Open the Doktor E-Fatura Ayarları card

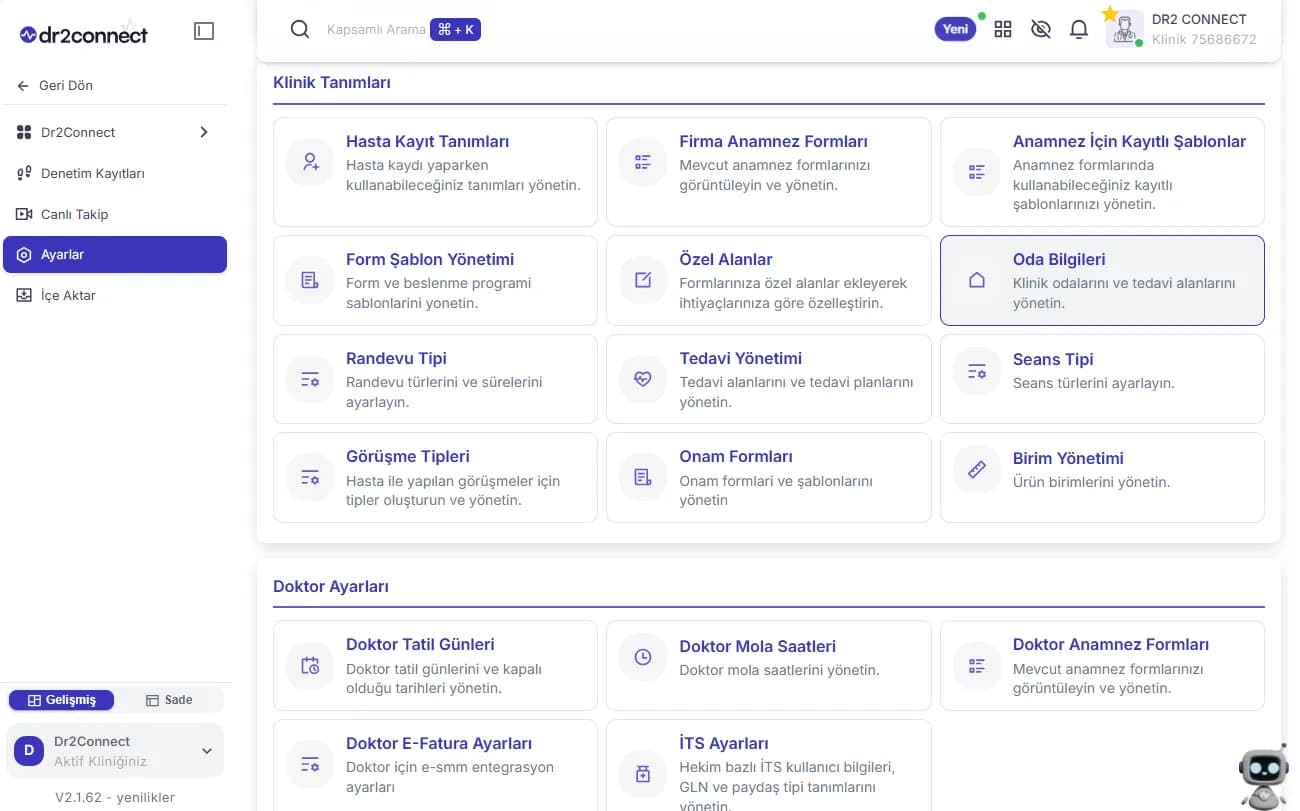tap(435, 765)
